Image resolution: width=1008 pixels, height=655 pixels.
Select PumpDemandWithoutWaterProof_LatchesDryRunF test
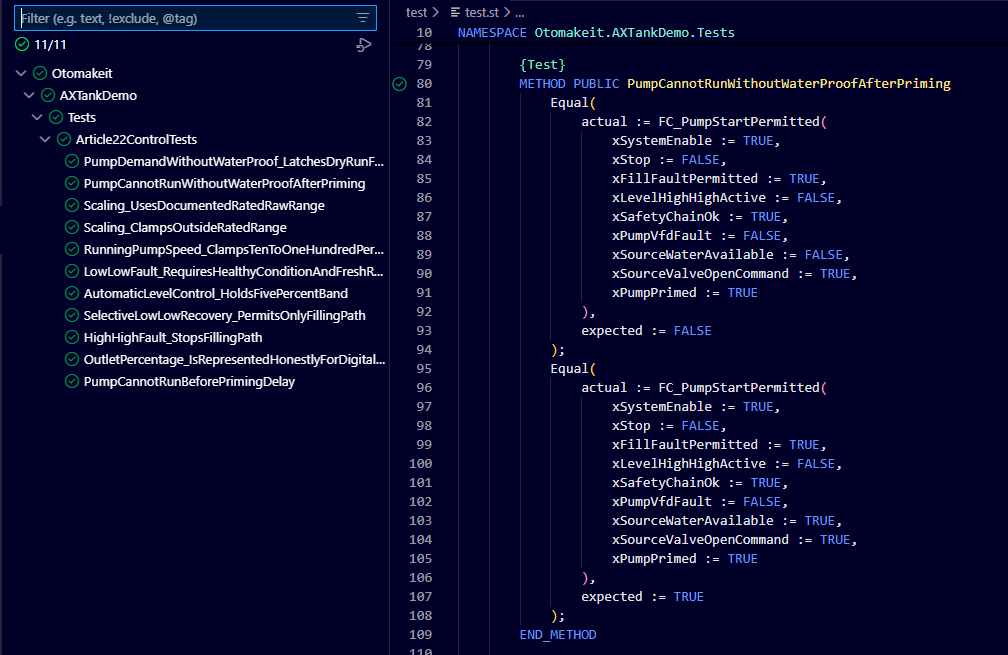tap(233, 161)
